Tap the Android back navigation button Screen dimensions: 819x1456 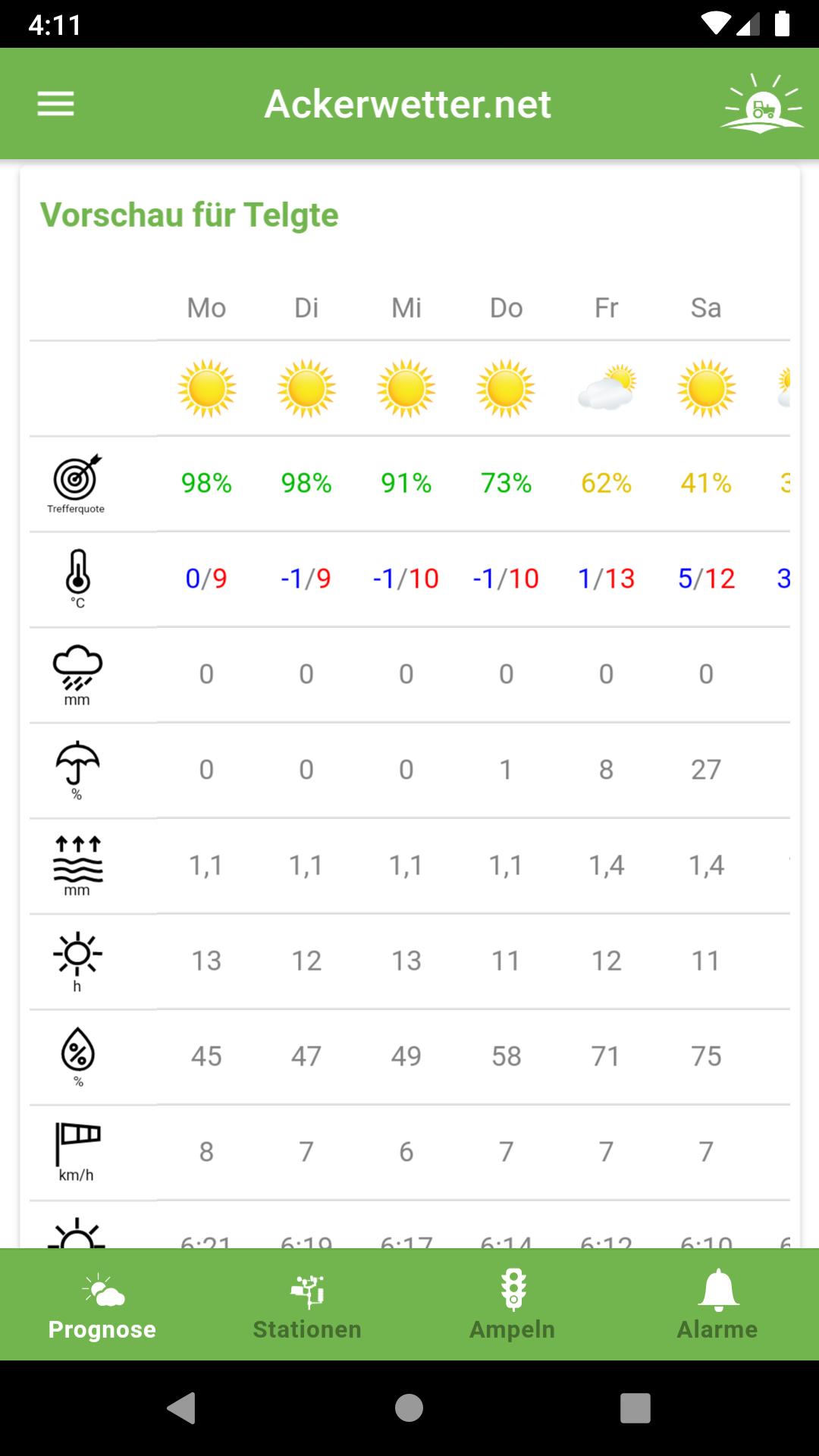coord(181,1408)
